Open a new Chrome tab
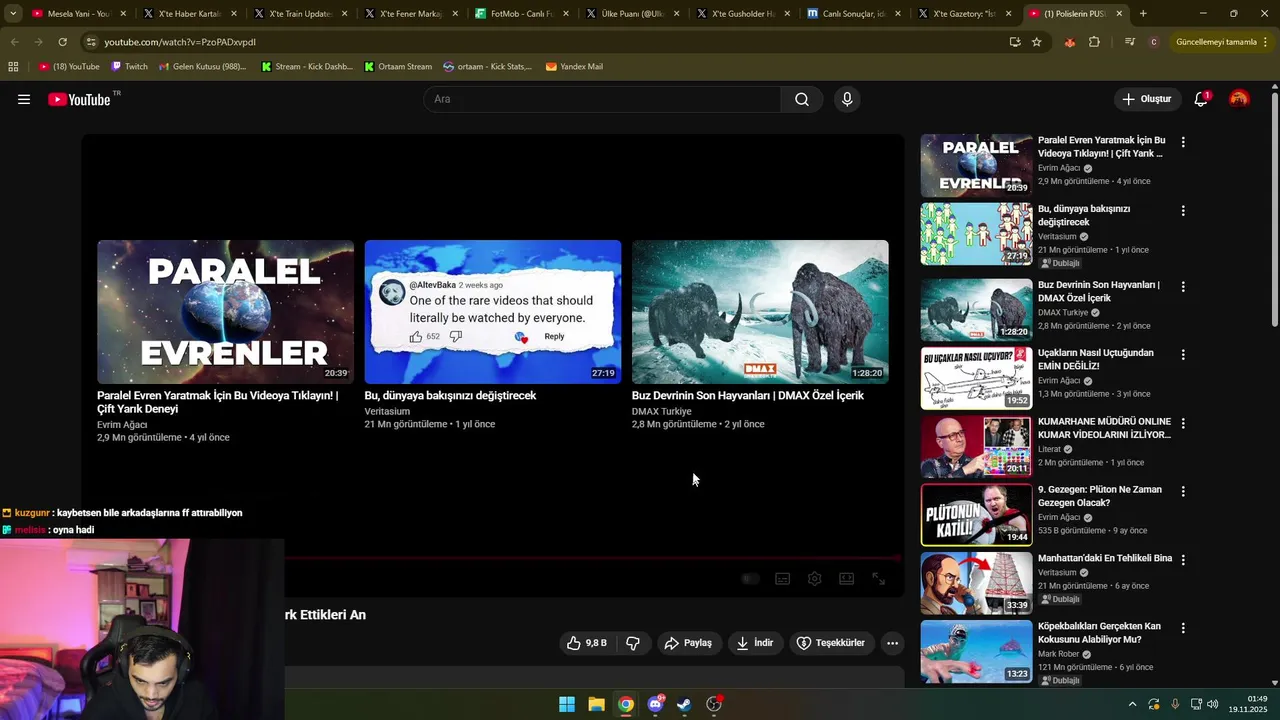This screenshot has width=1280, height=720. point(1143,14)
